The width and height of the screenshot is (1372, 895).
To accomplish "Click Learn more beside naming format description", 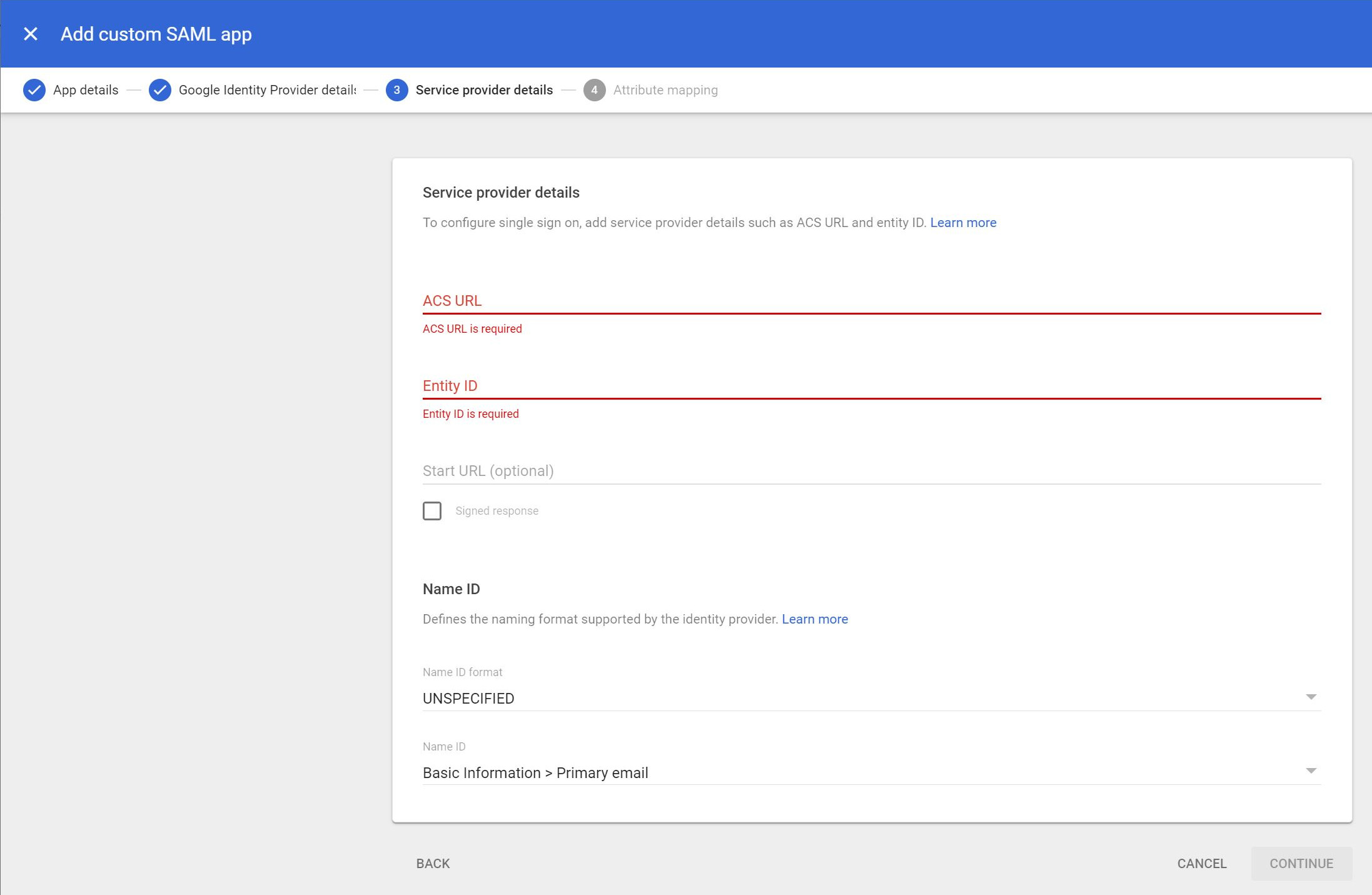I will point(815,619).
